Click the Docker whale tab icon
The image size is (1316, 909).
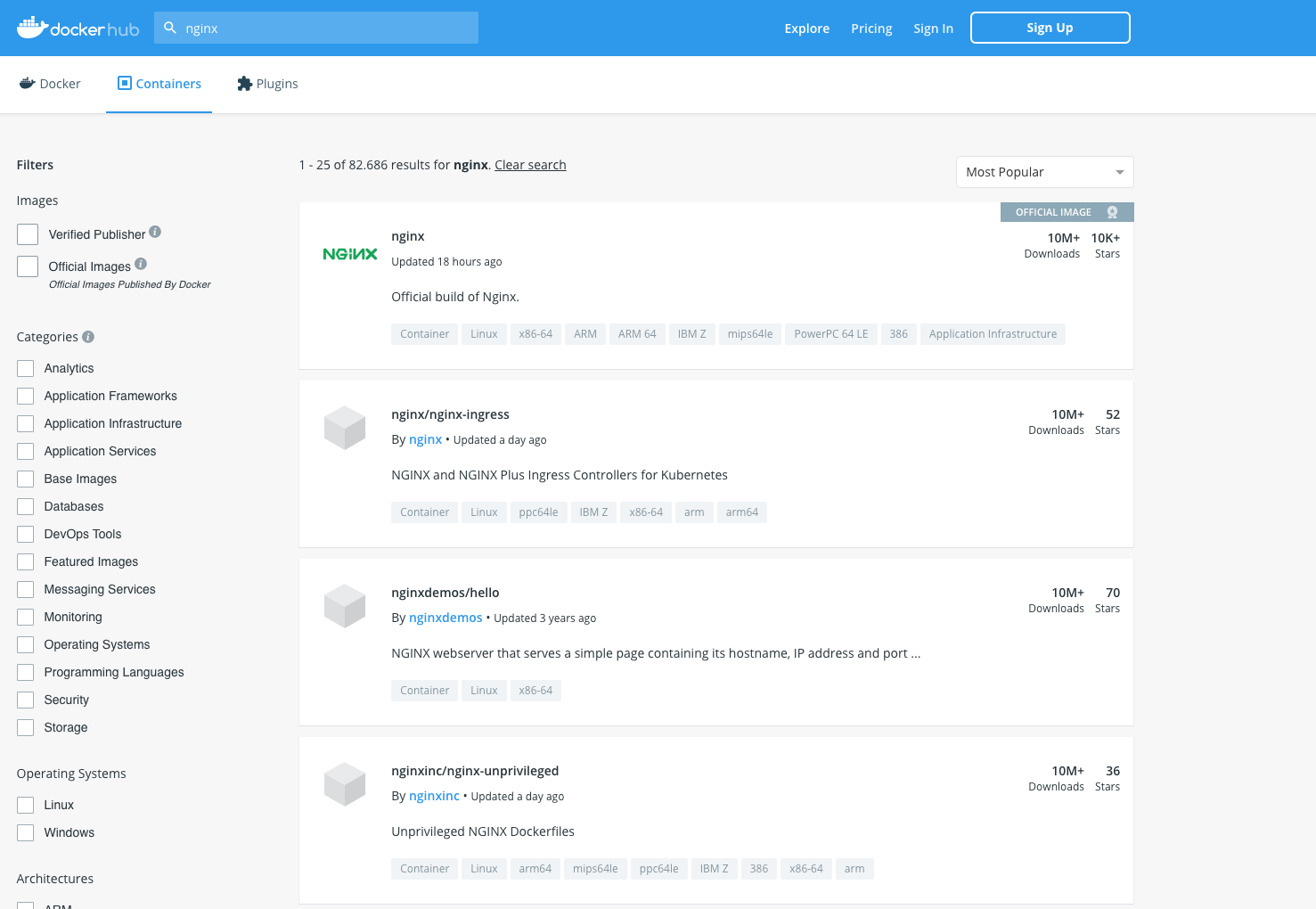pyautogui.click(x=28, y=82)
